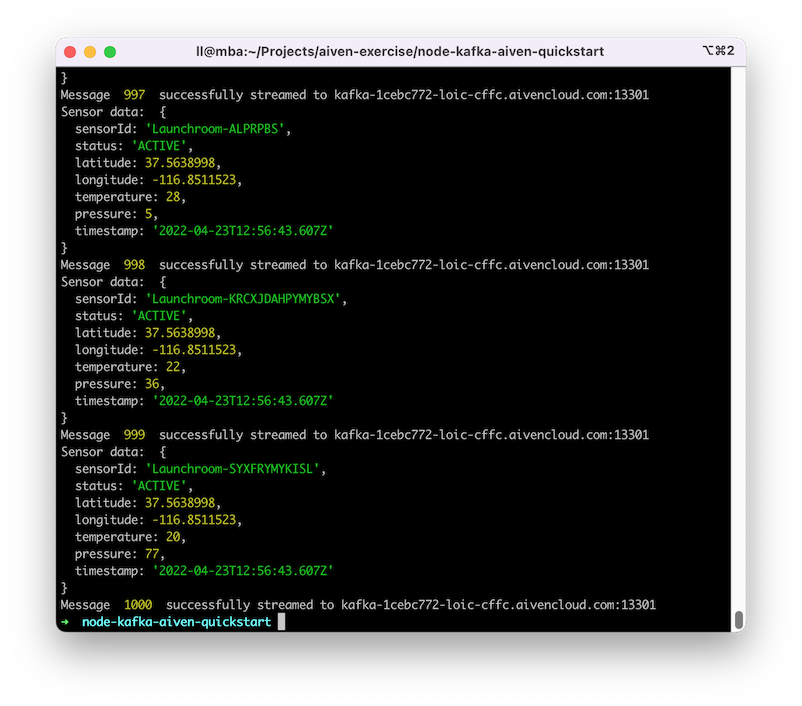Image resolution: width=802 pixels, height=706 pixels.
Task: Click the pressure value 77
Action: (x=152, y=554)
